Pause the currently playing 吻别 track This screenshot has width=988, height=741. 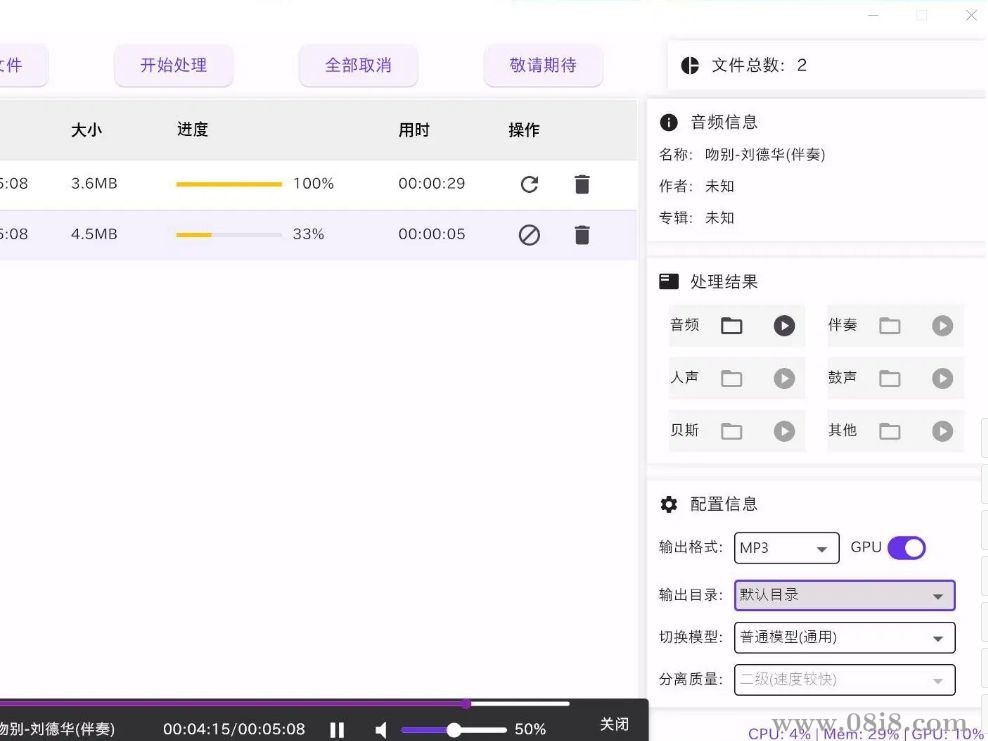[337, 730]
